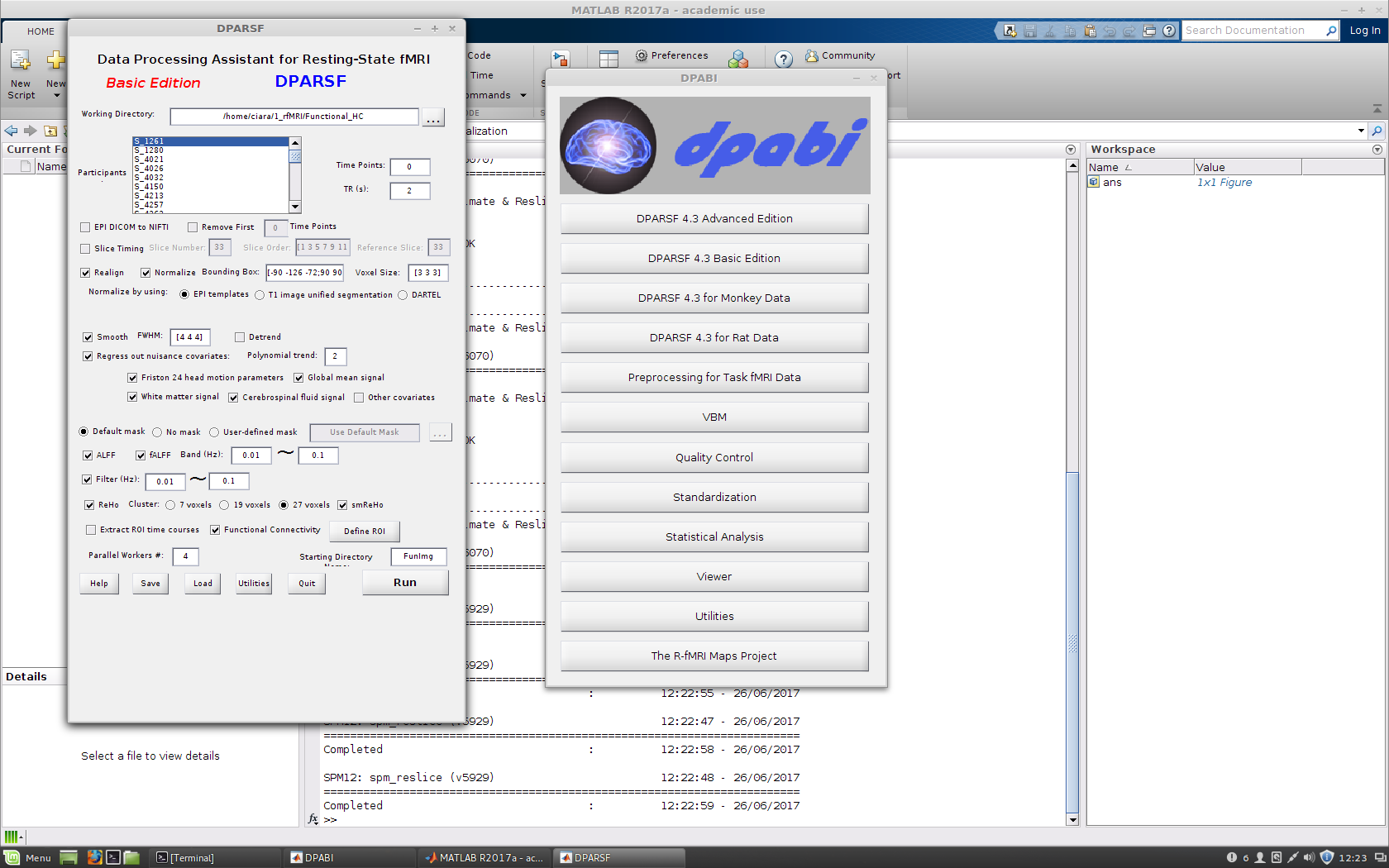Click the Add-Ons colored cubes icon

[738, 59]
